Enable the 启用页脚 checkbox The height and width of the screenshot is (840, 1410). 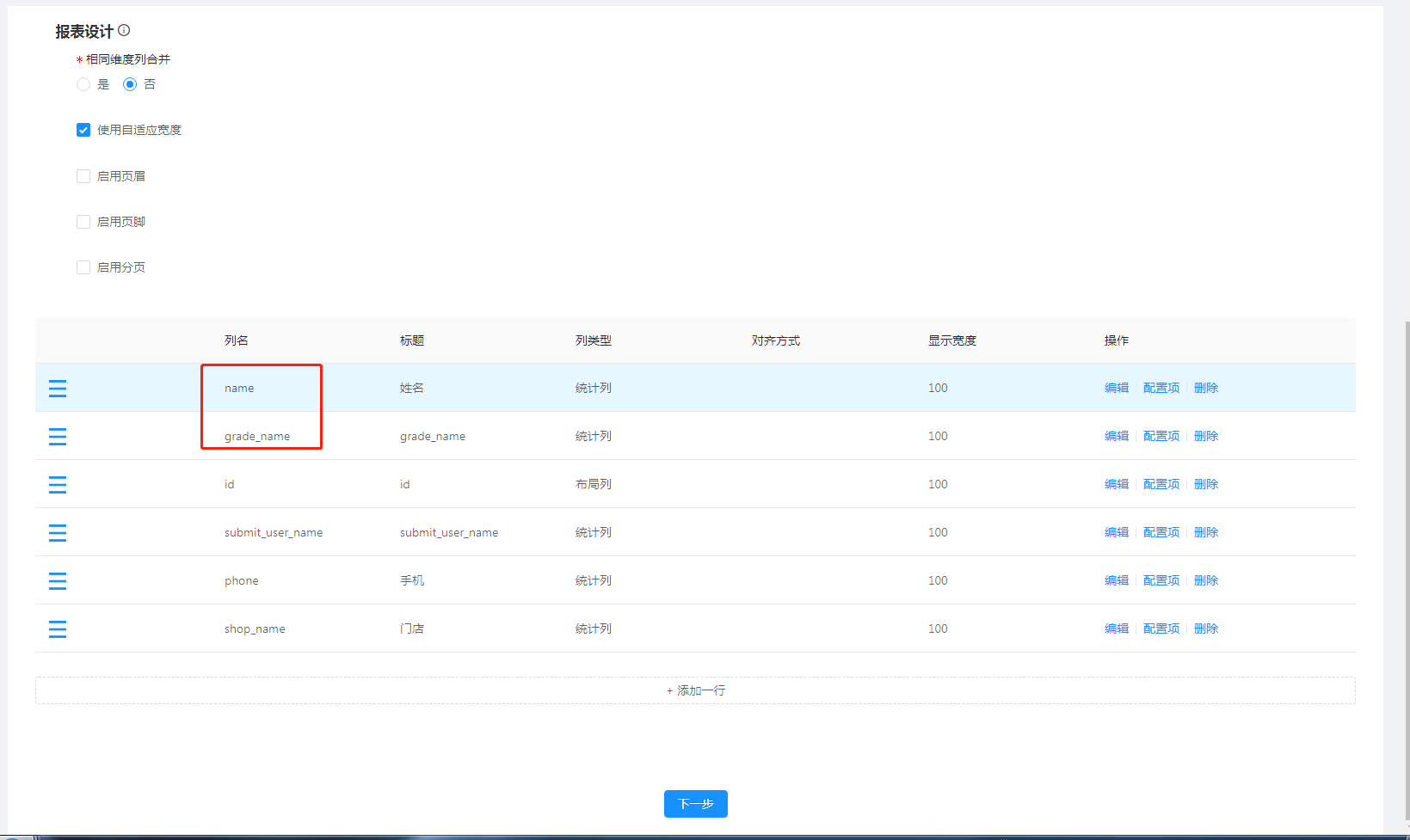pos(83,222)
